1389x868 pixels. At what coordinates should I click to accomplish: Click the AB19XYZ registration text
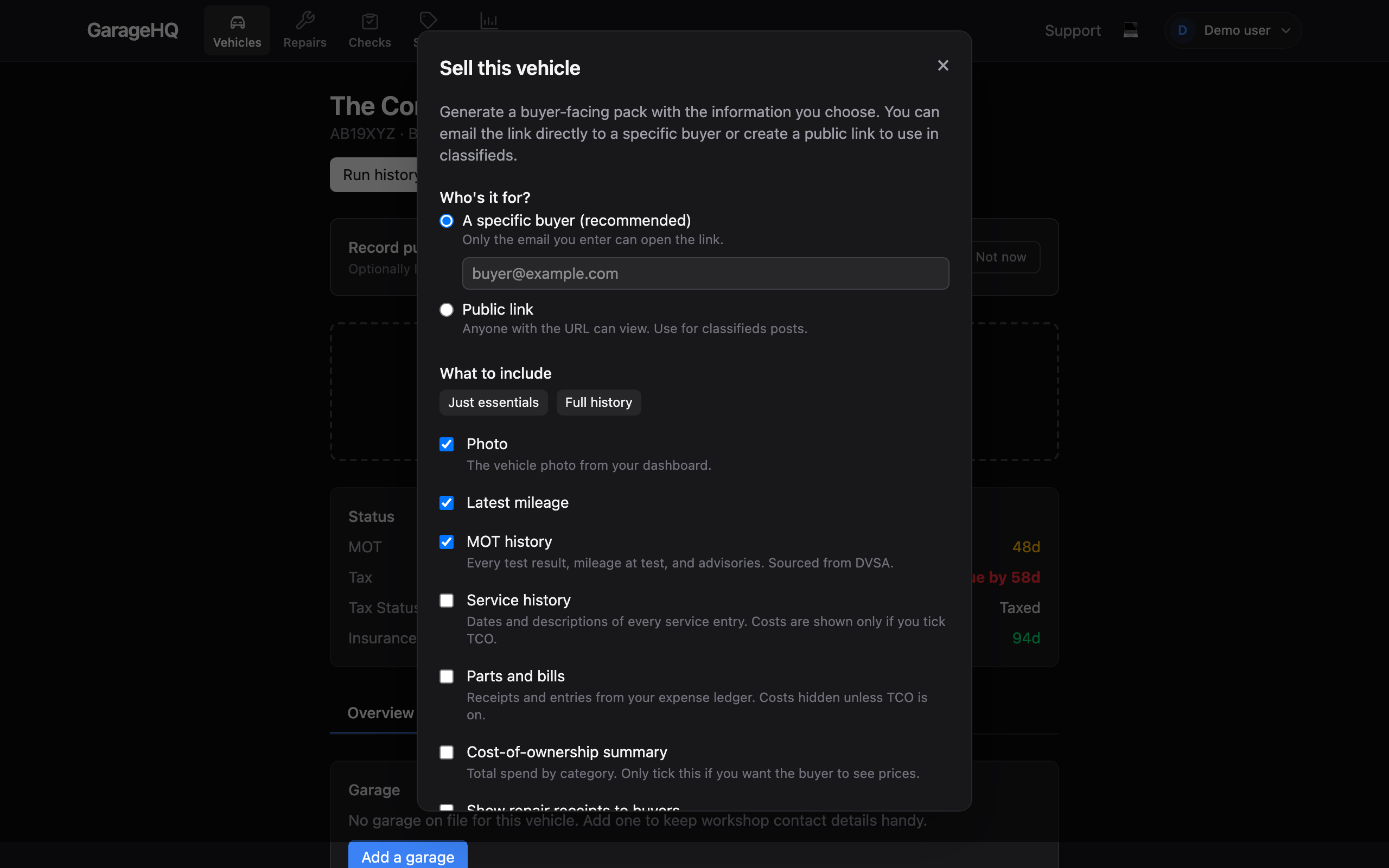(x=362, y=134)
